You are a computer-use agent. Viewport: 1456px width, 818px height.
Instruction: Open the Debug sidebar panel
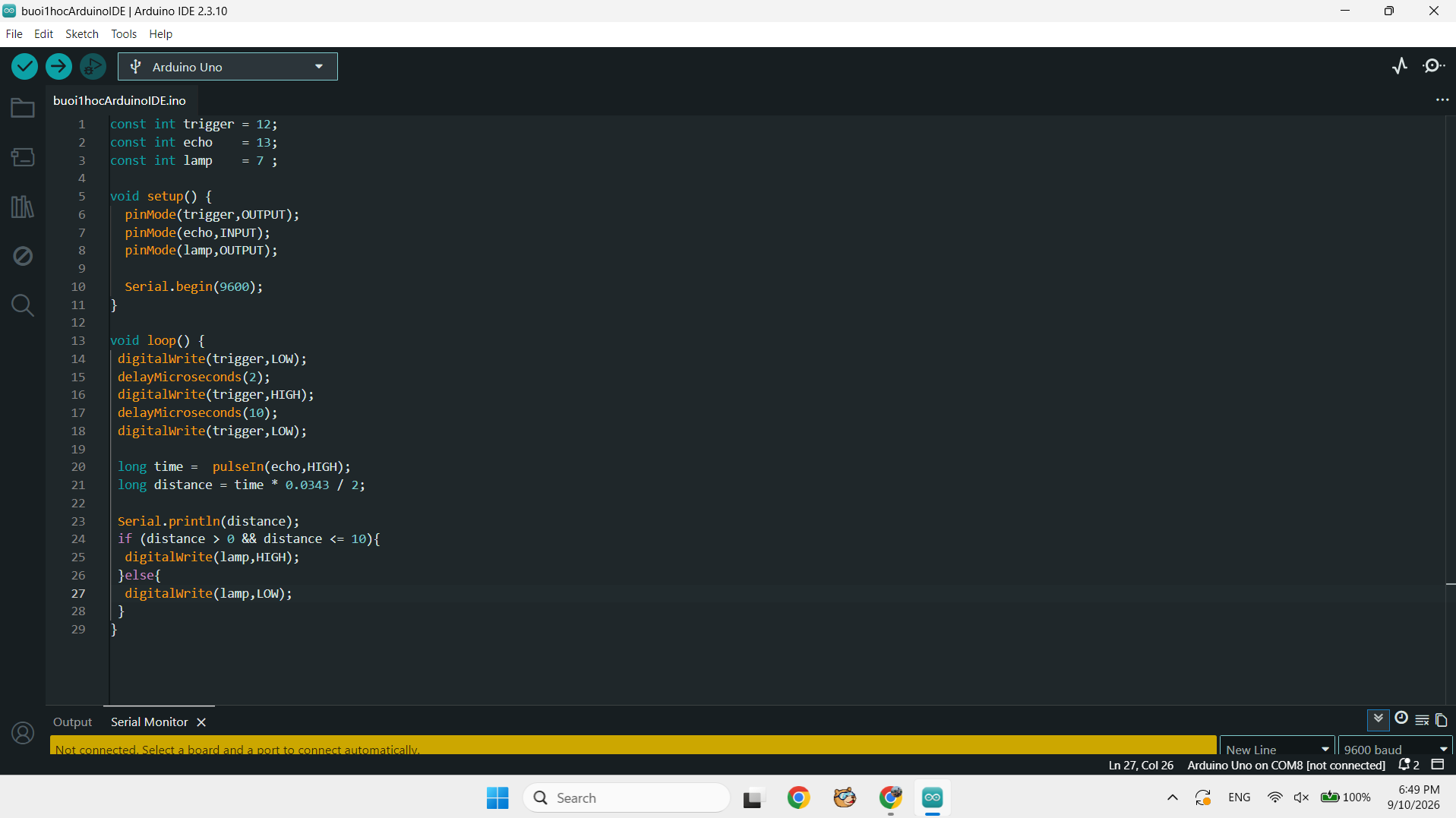coord(23,256)
